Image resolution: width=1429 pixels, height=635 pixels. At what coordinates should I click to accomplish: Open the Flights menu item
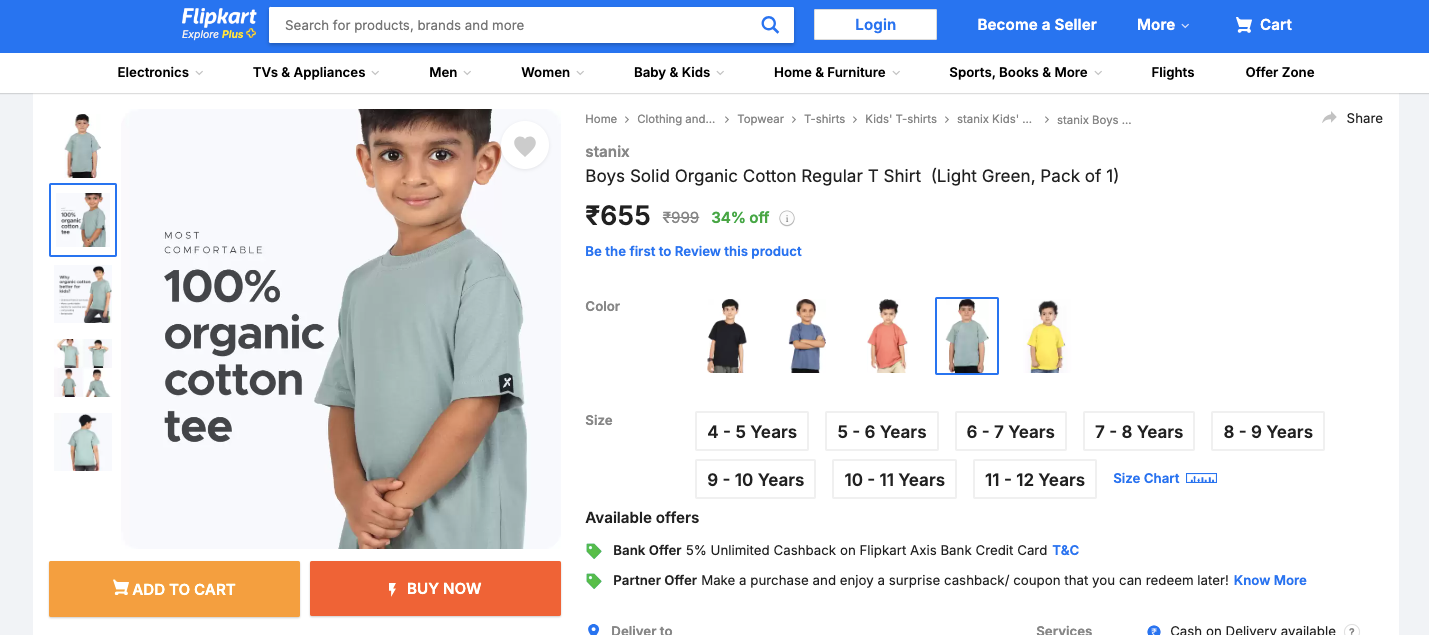click(1172, 73)
